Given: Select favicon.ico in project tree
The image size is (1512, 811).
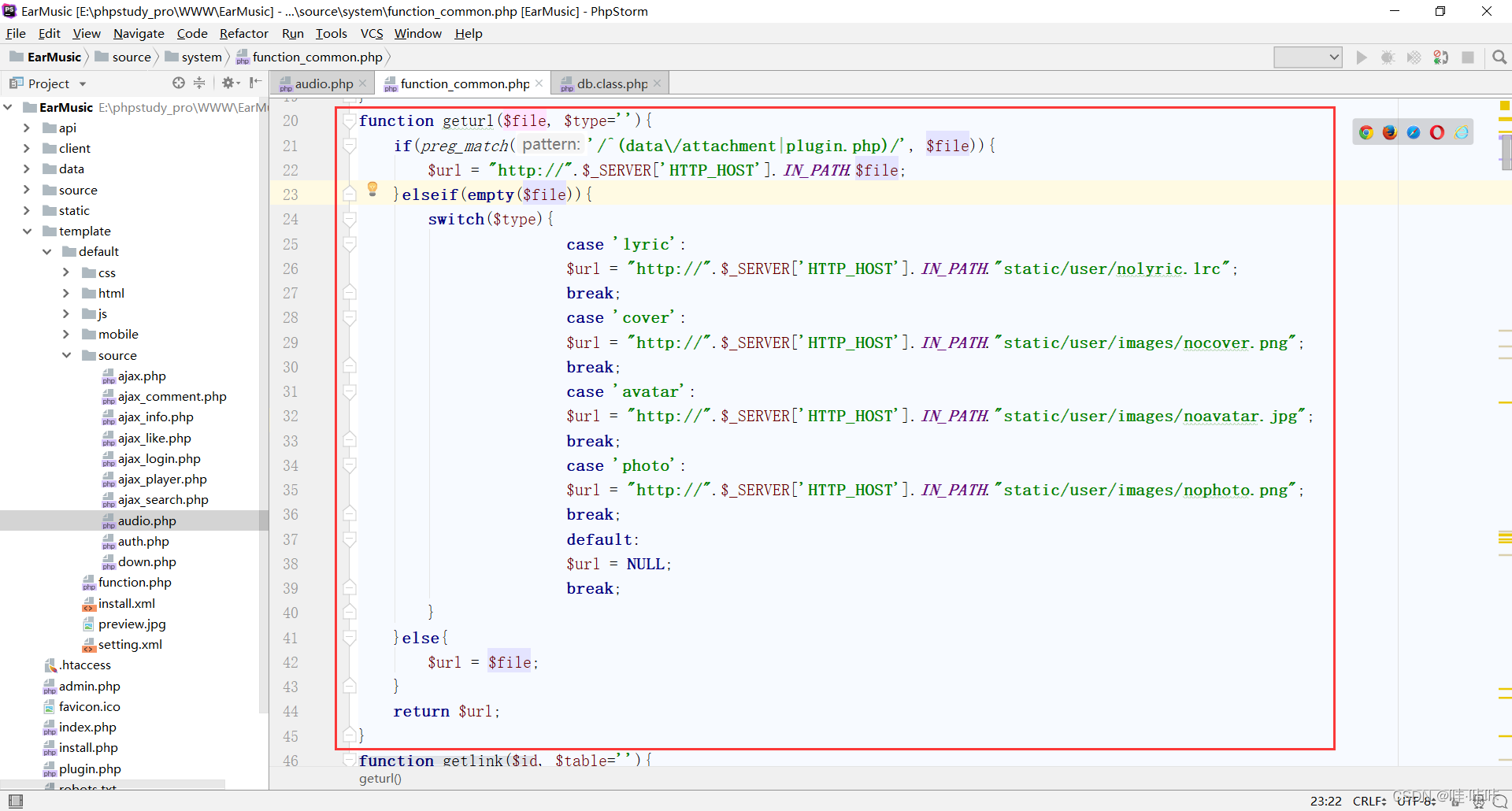Looking at the screenshot, I should pyautogui.click(x=90, y=706).
